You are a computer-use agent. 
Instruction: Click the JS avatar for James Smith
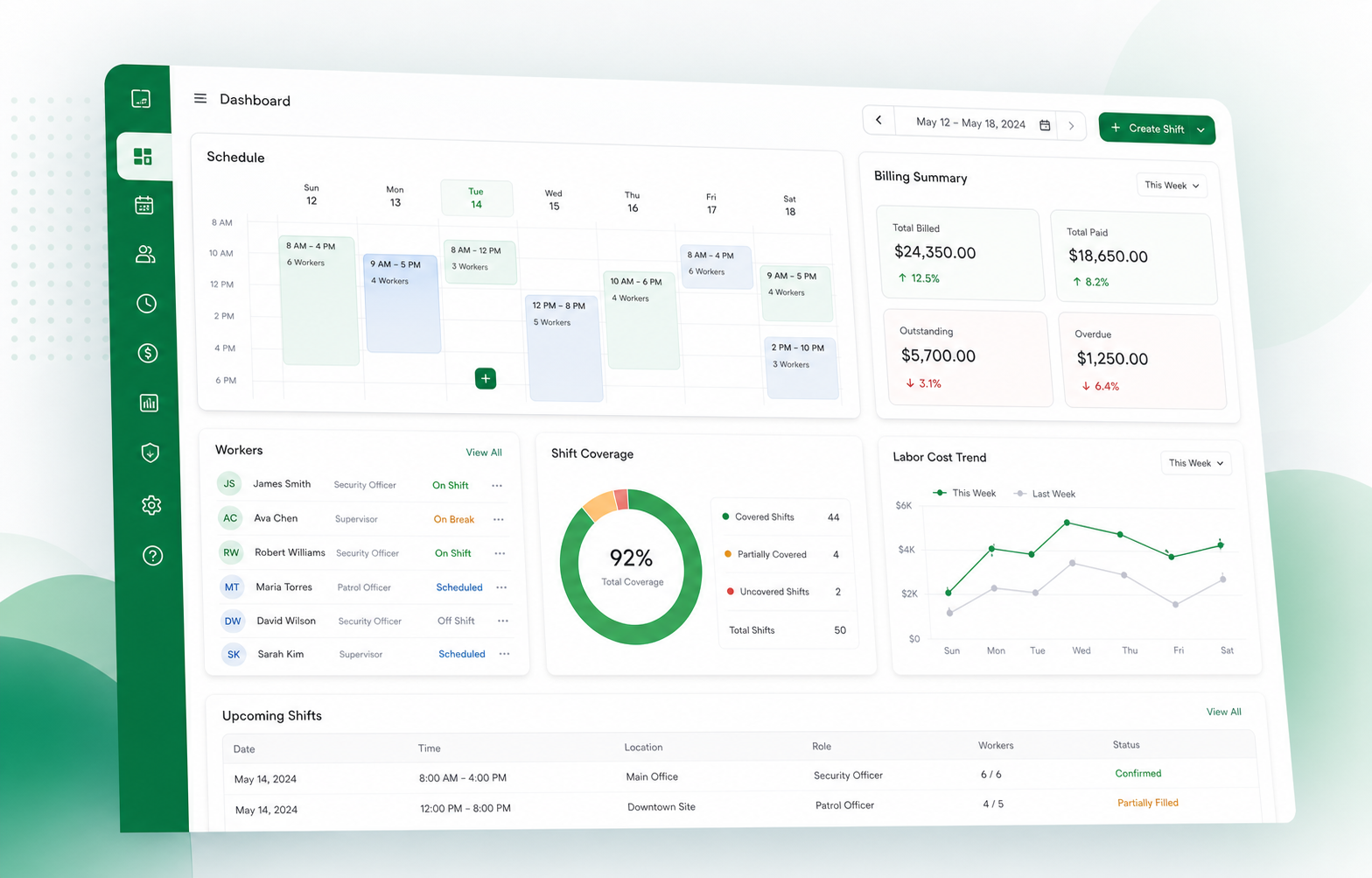(229, 483)
